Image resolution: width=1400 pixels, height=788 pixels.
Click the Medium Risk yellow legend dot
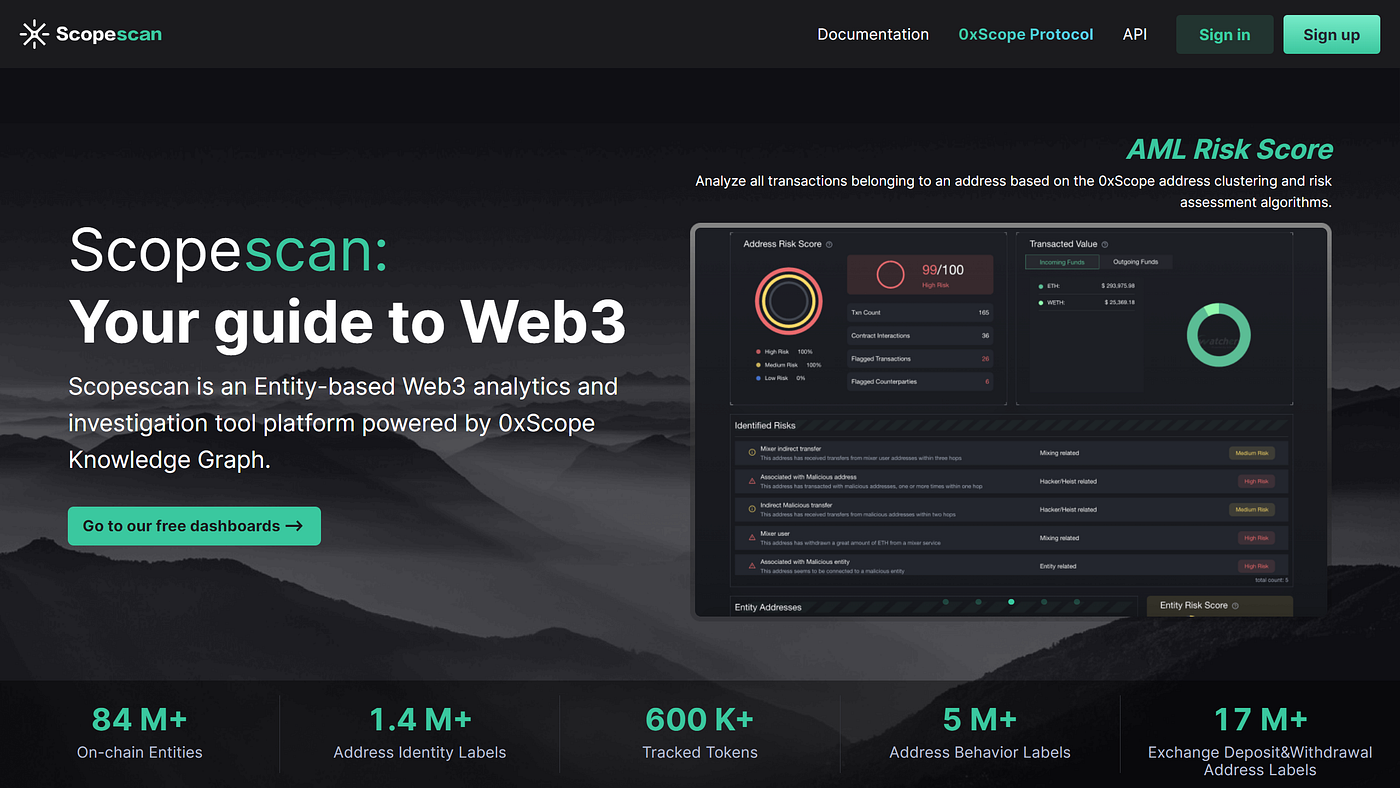coord(758,365)
